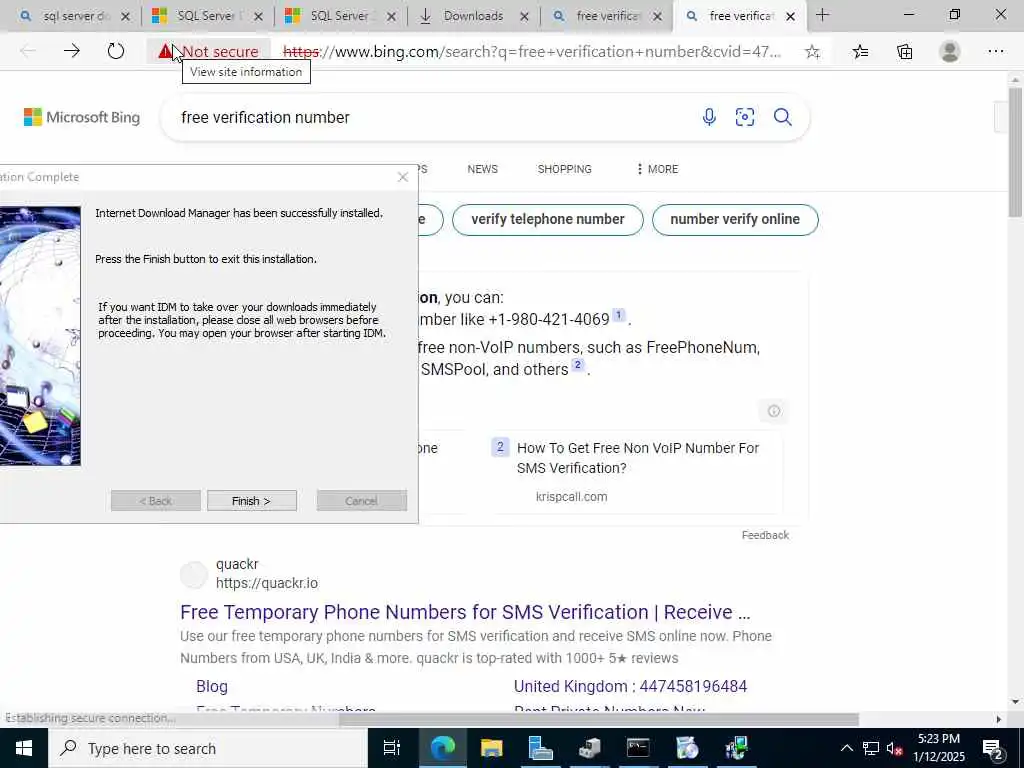Click the browser address bar URL
This screenshot has height=768, width=1024.
[532, 52]
